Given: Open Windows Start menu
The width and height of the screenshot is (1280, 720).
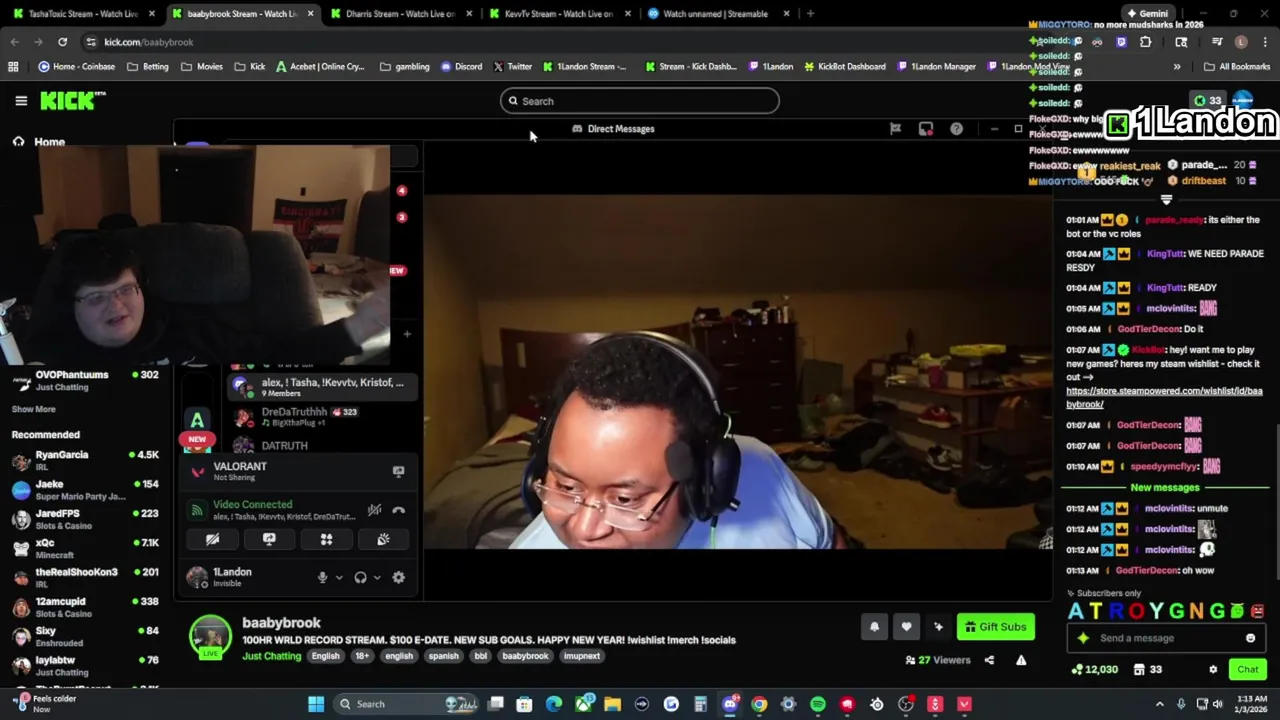Looking at the screenshot, I should point(316,704).
